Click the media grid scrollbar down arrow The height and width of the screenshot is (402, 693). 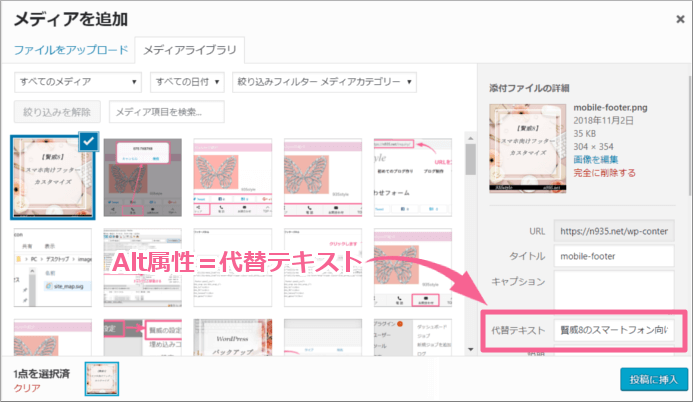[470, 349]
